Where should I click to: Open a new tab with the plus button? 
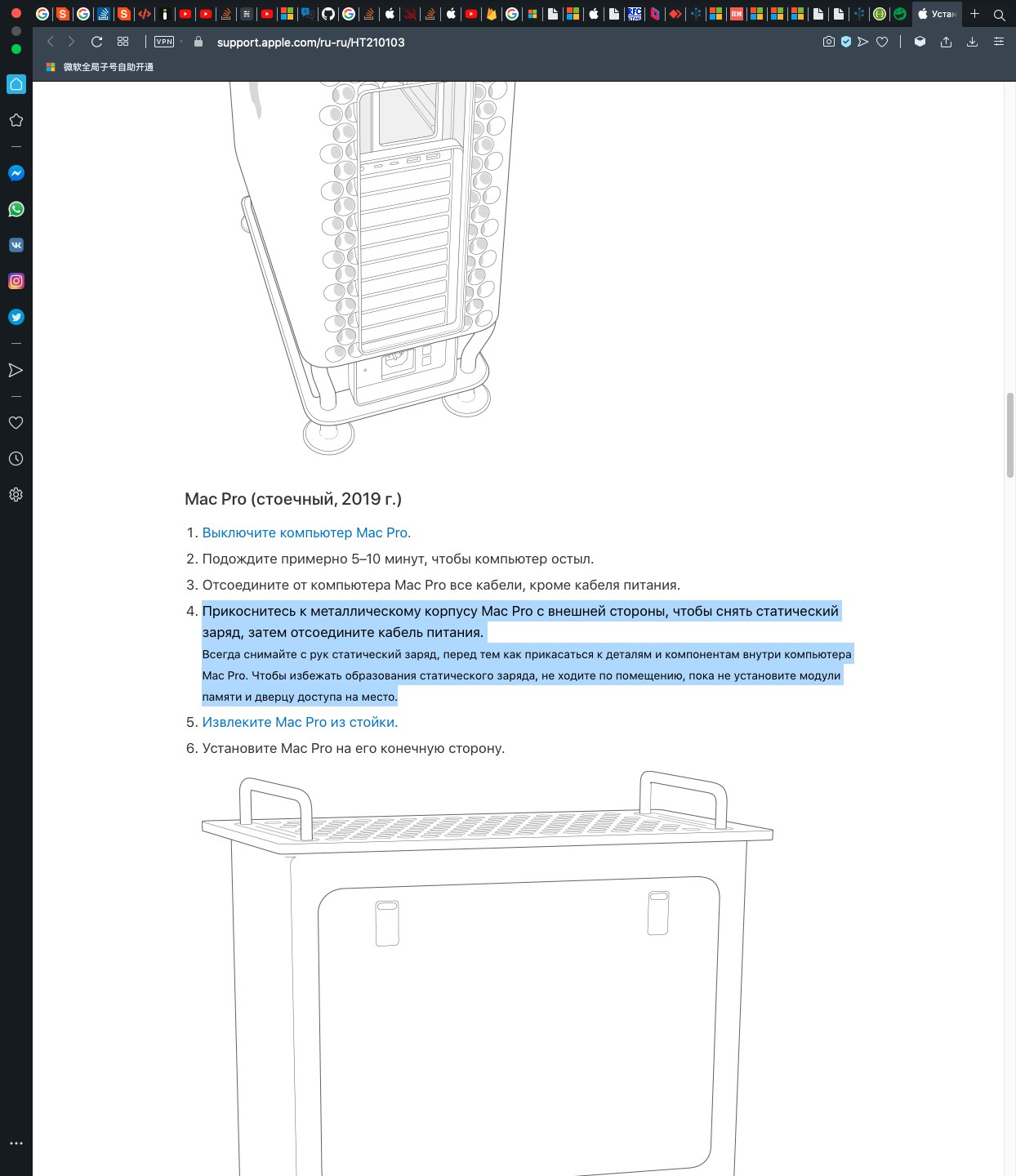[x=974, y=14]
